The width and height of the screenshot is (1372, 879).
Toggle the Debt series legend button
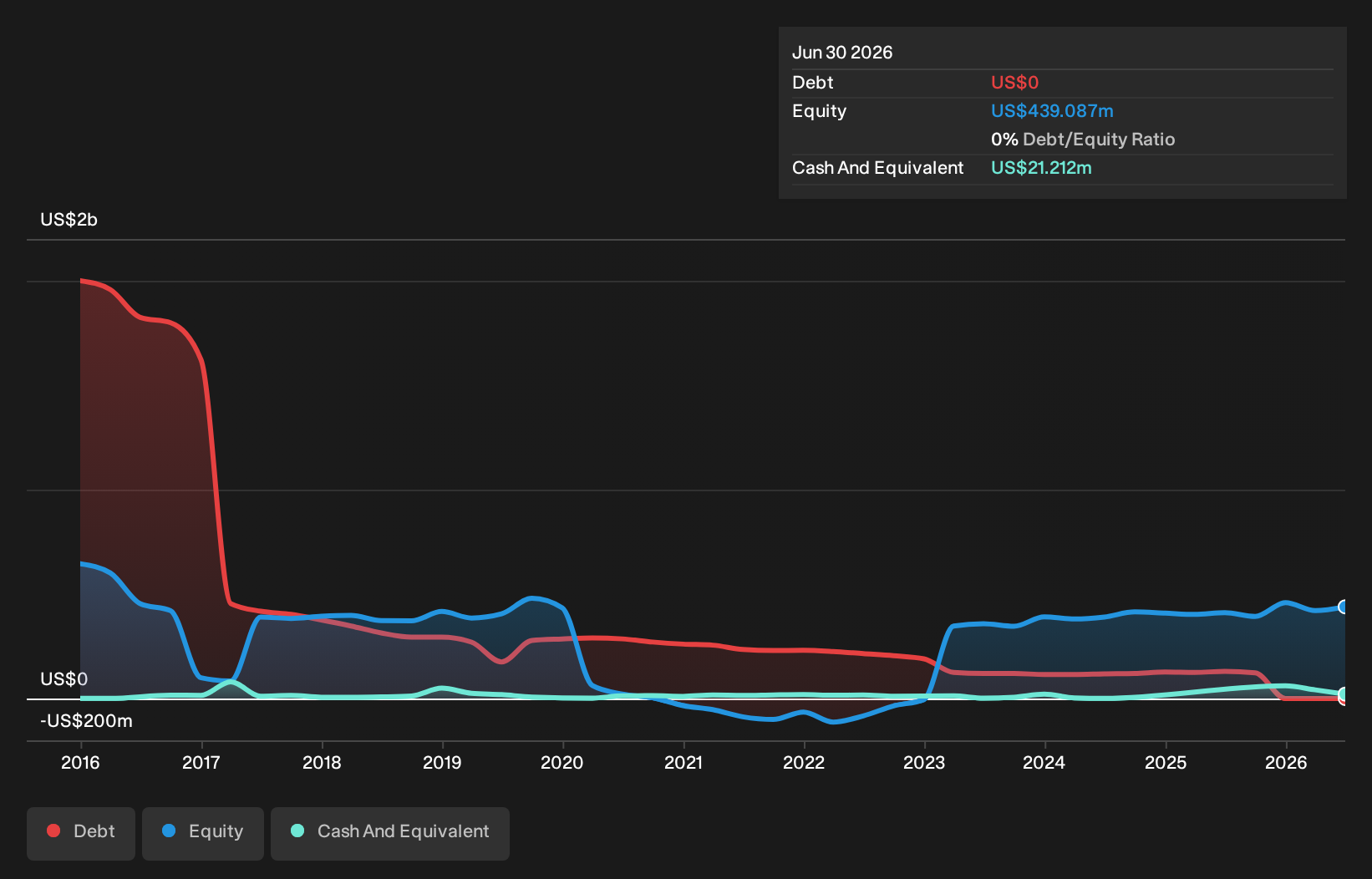point(81,833)
